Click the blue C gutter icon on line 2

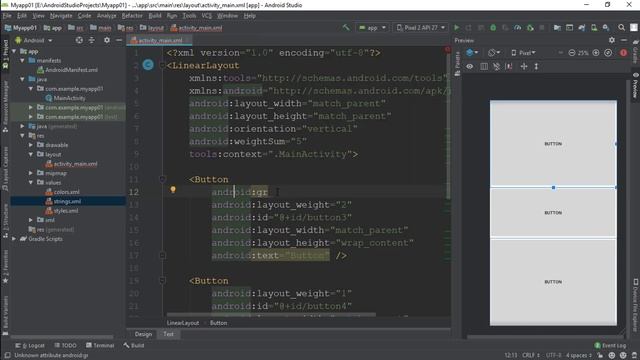tap(148, 64)
